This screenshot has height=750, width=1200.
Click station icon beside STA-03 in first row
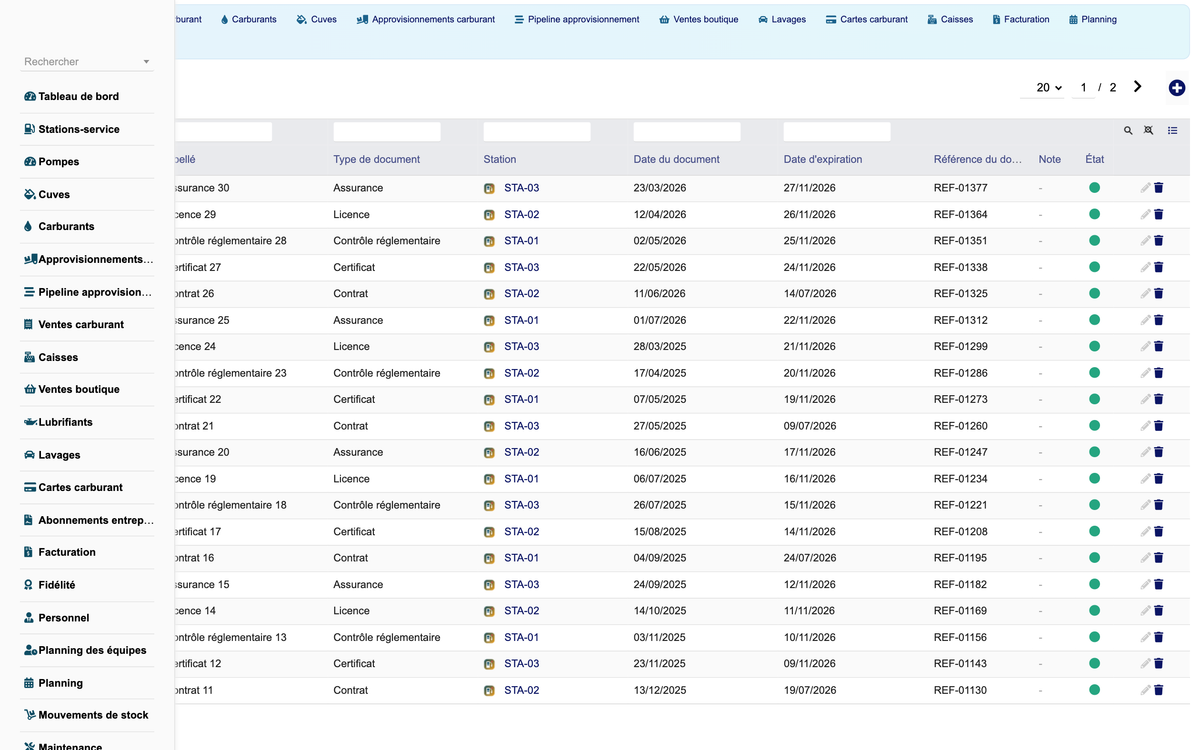(x=489, y=188)
